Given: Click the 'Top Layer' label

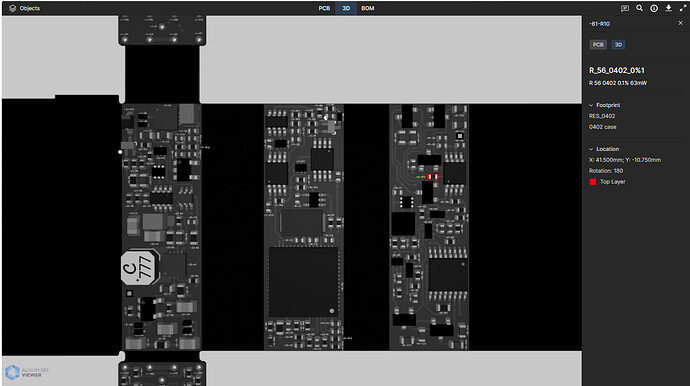Looking at the screenshot, I should point(613,182).
